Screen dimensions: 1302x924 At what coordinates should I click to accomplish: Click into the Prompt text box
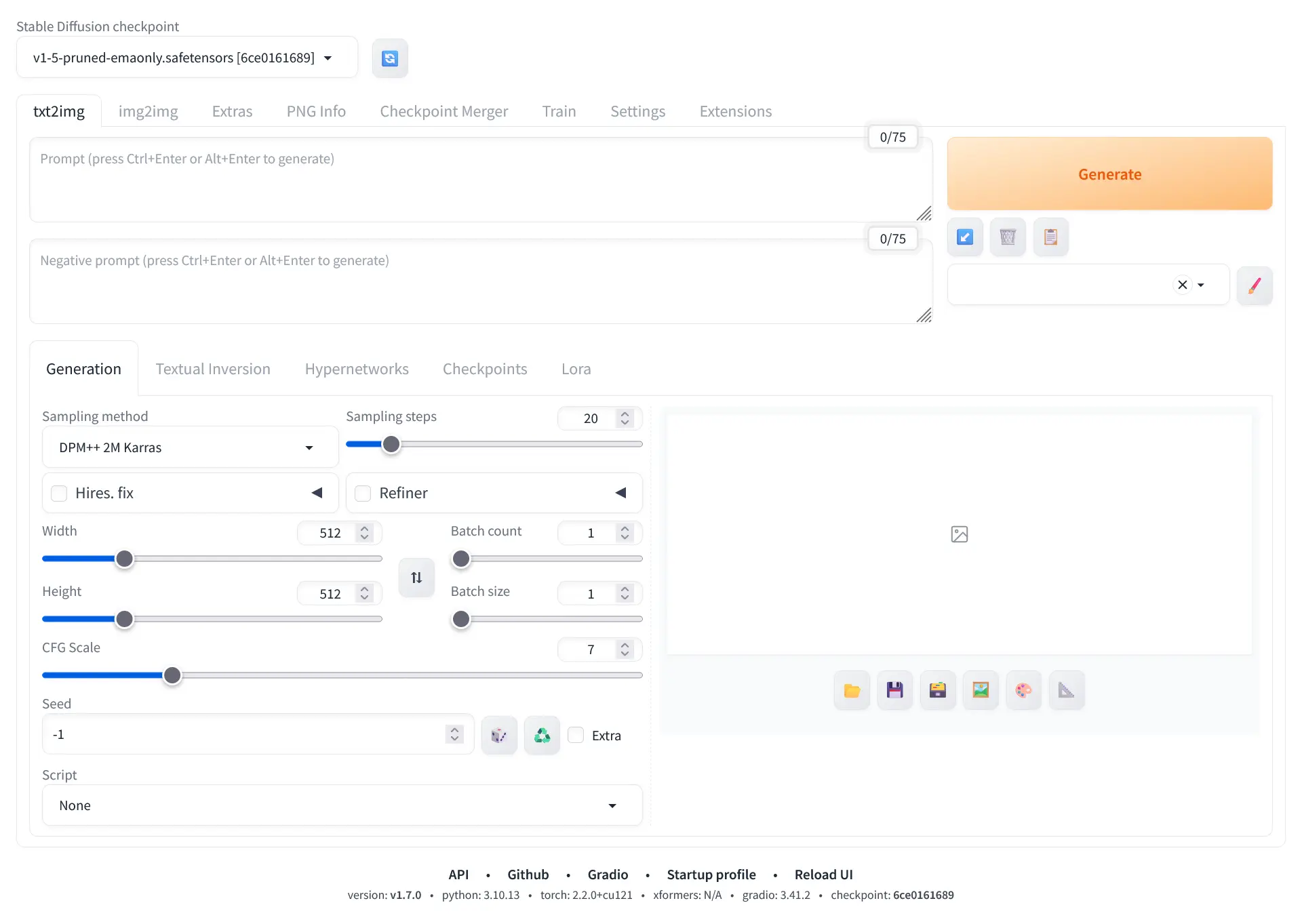[481, 180]
